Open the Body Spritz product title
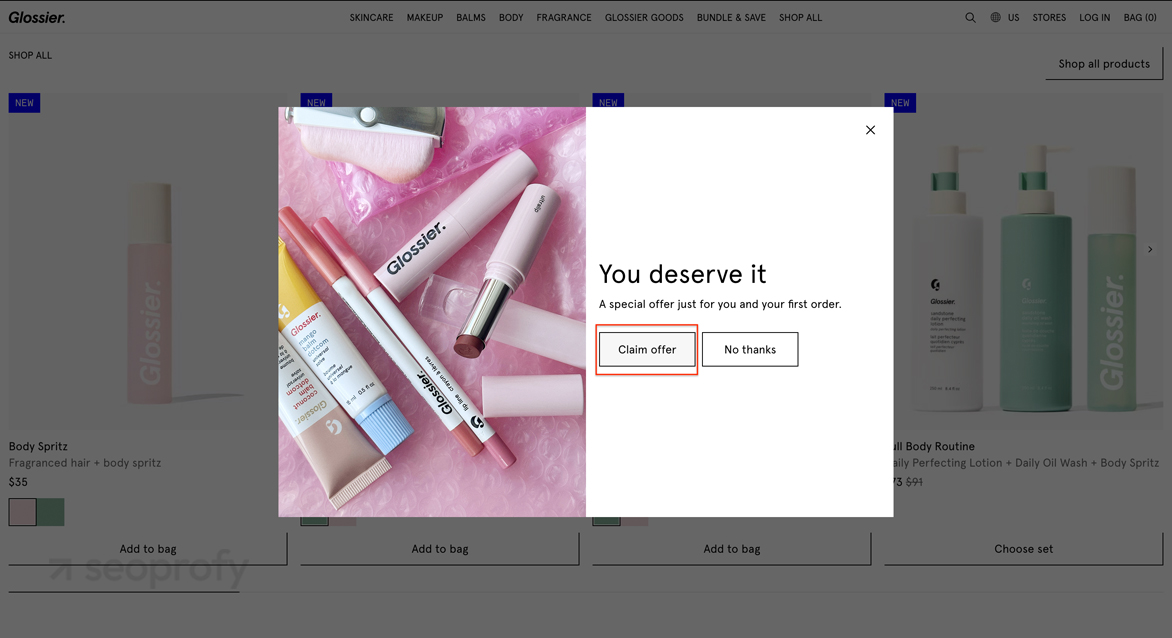 click(x=38, y=447)
